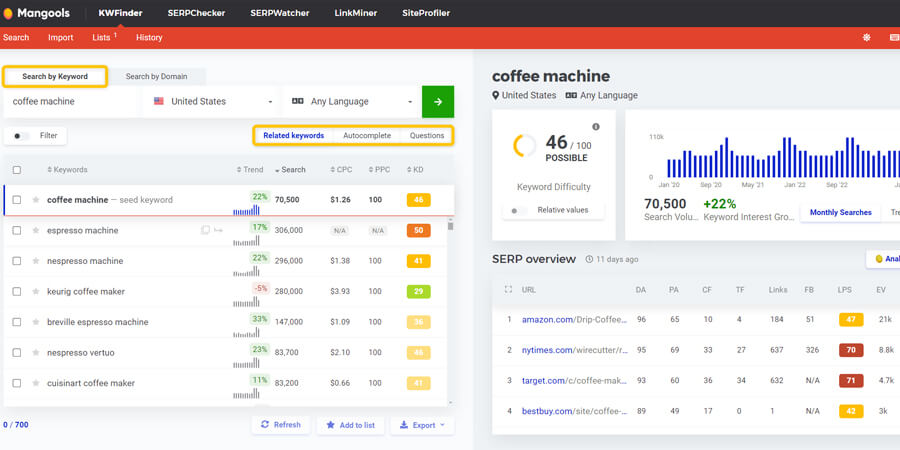The width and height of the screenshot is (900, 450).
Task: Click the expand icon beside URL header
Action: pos(508,290)
